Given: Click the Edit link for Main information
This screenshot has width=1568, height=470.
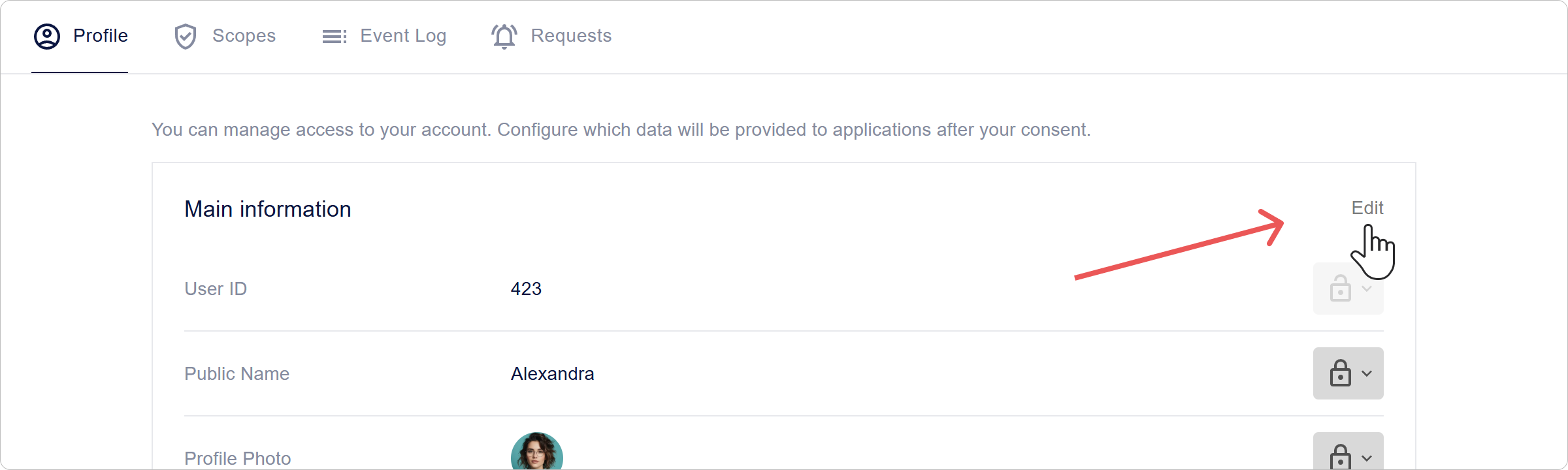Looking at the screenshot, I should pos(1367,208).
